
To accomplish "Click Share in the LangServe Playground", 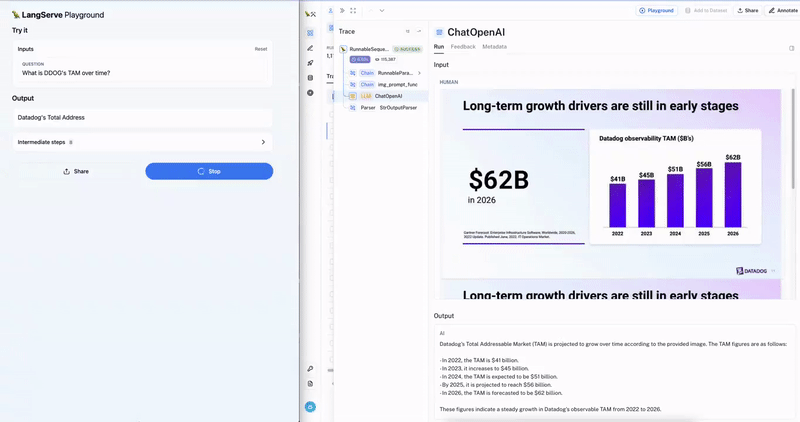I will (x=76, y=171).
